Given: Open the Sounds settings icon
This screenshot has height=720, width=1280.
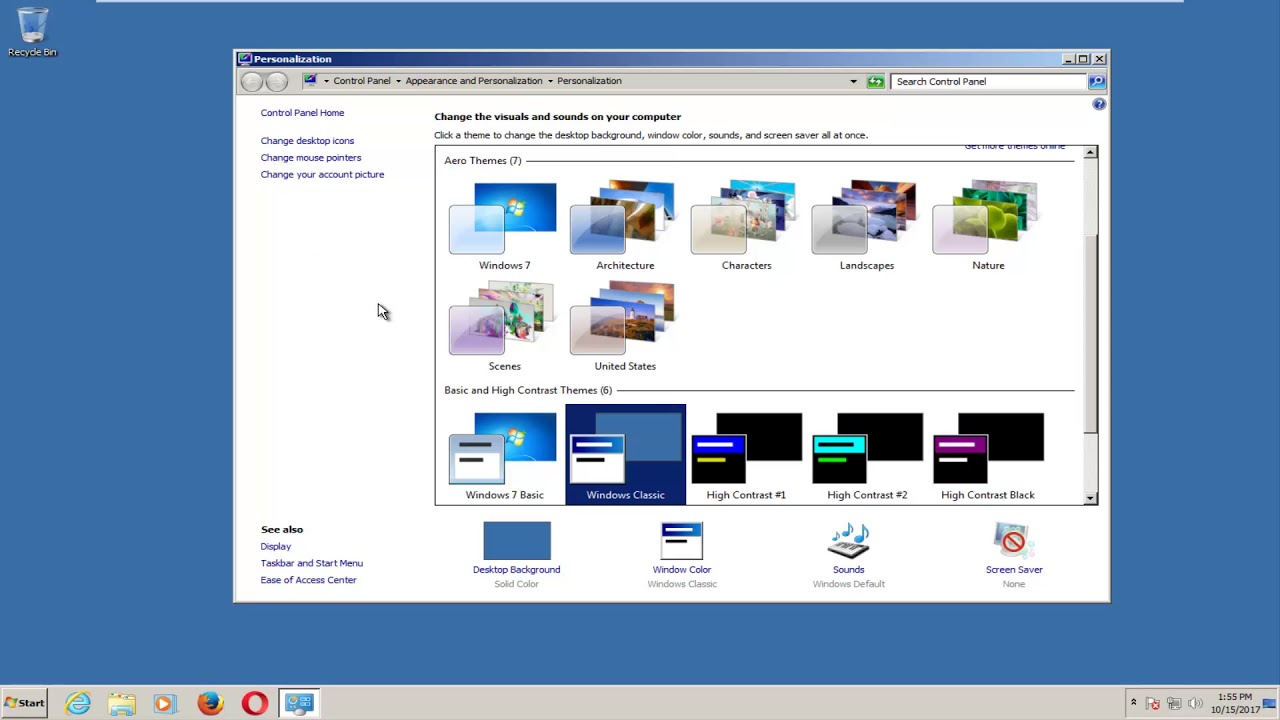Looking at the screenshot, I should [x=848, y=541].
